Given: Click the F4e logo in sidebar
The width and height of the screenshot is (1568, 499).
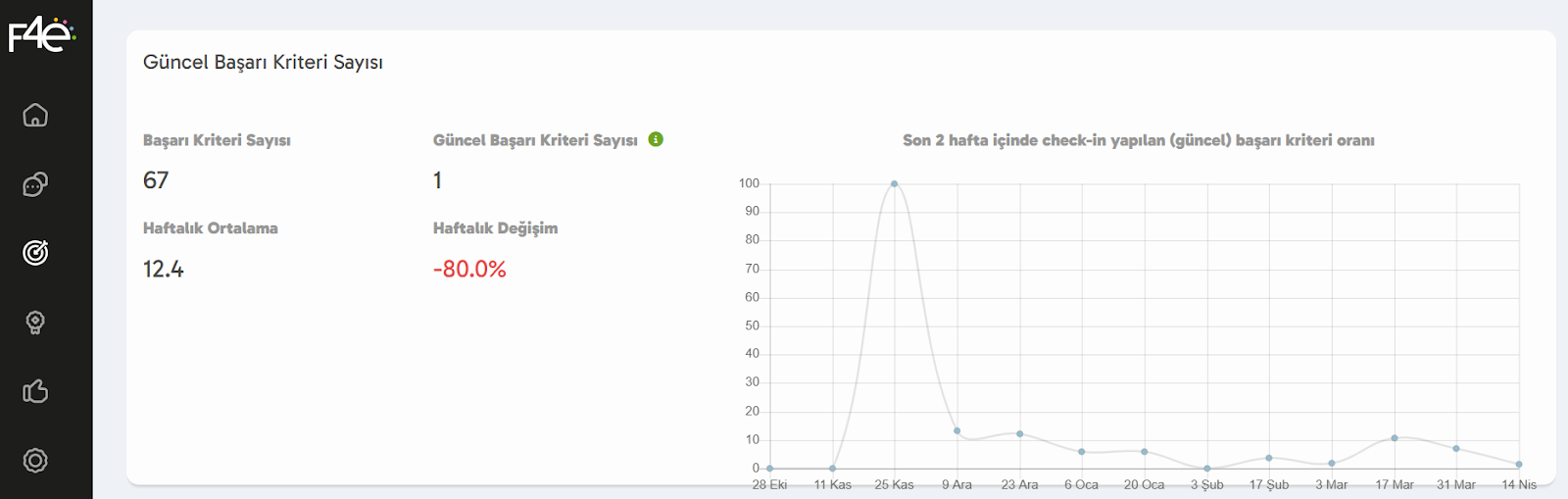Looking at the screenshot, I should 41,35.
